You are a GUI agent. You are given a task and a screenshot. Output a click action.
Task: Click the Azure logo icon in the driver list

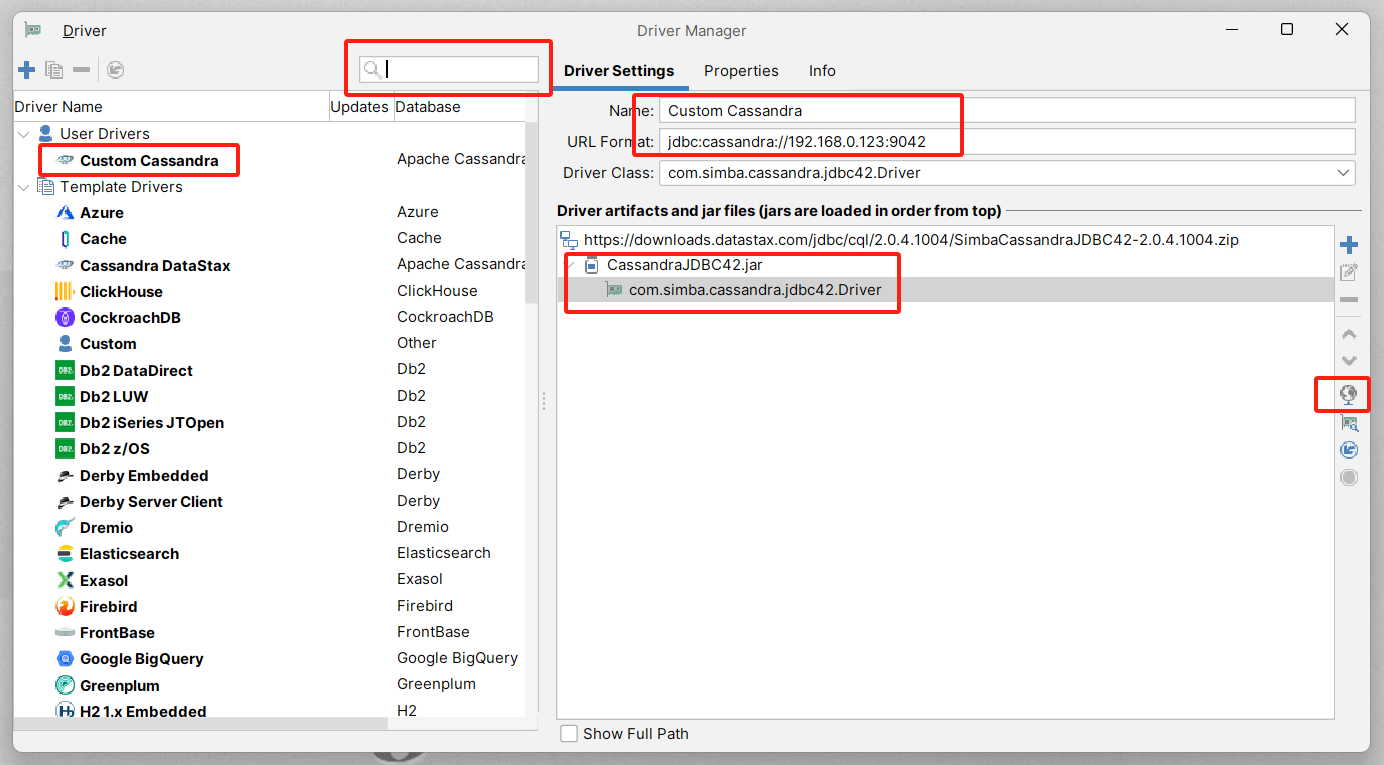(x=65, y=212)
